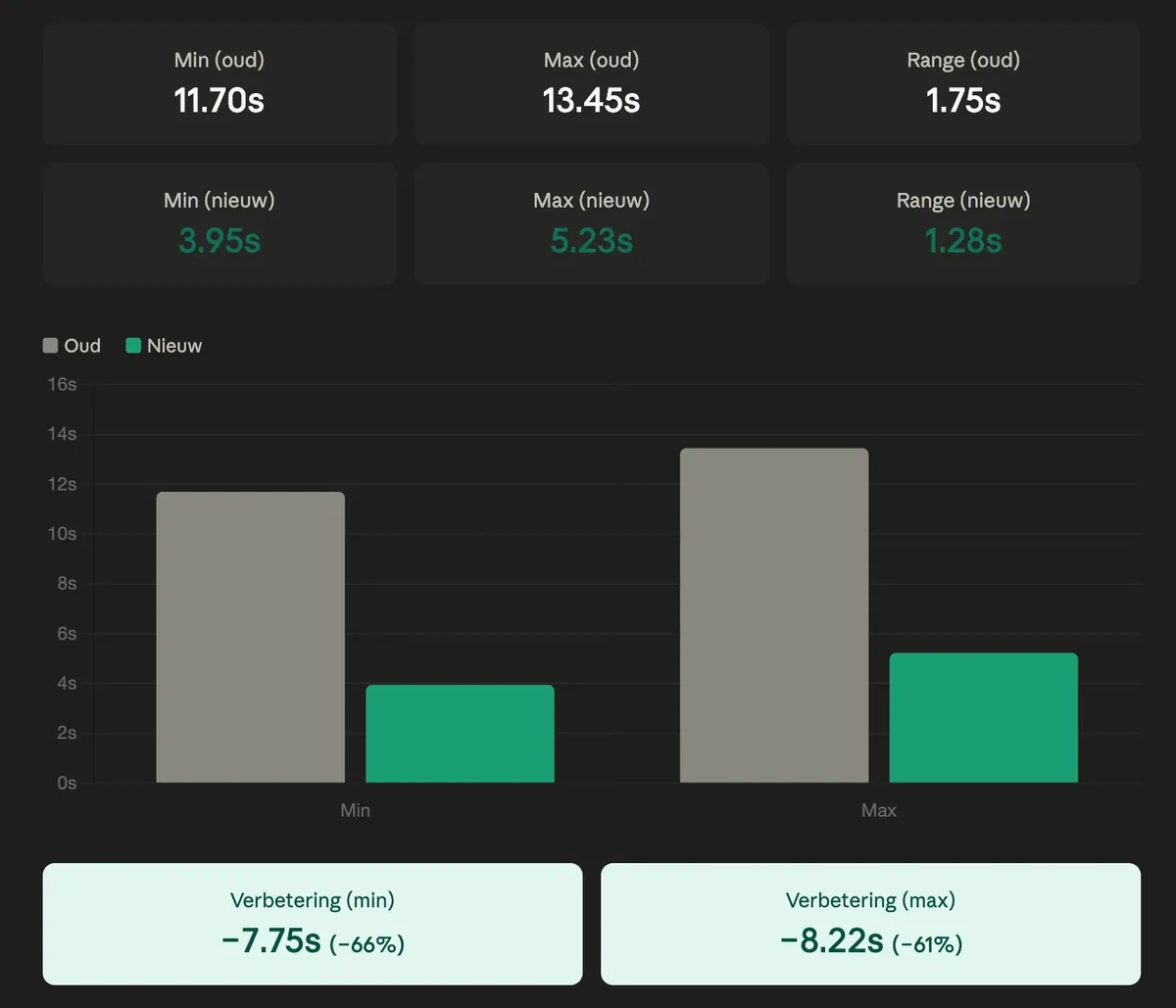Image resolution: width=1176 pixels, height=1008 pixels.
Task: Click the 11.70s value text
Action: [220, 100]
